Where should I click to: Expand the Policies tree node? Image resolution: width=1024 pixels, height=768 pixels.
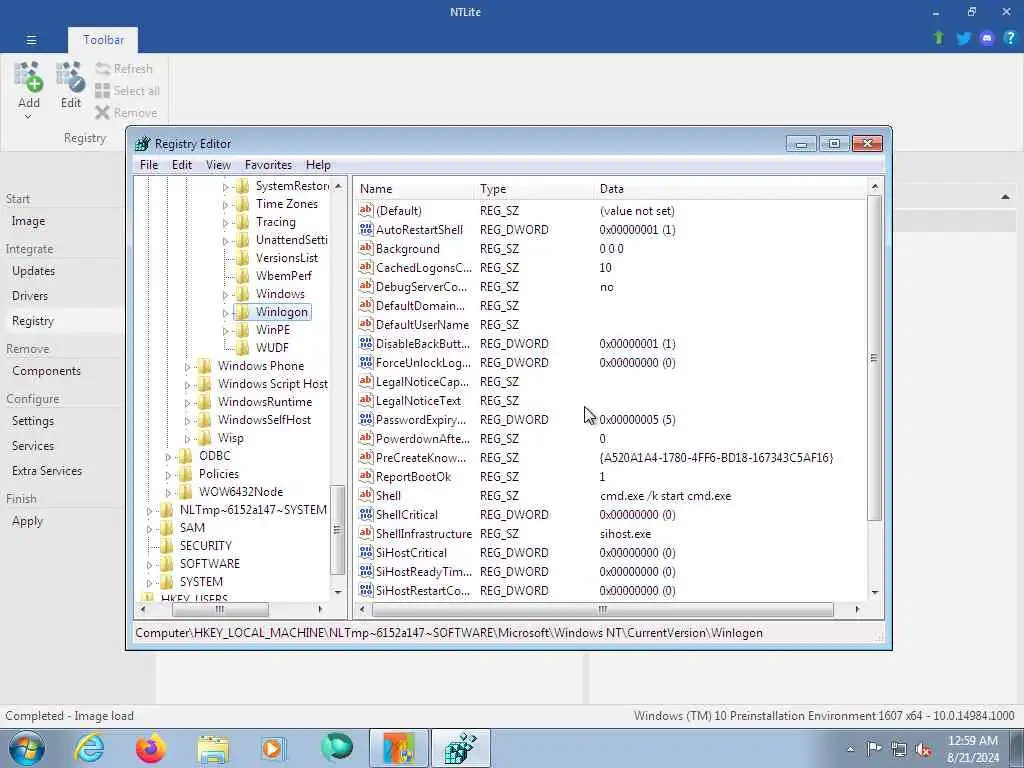(168, 475)
